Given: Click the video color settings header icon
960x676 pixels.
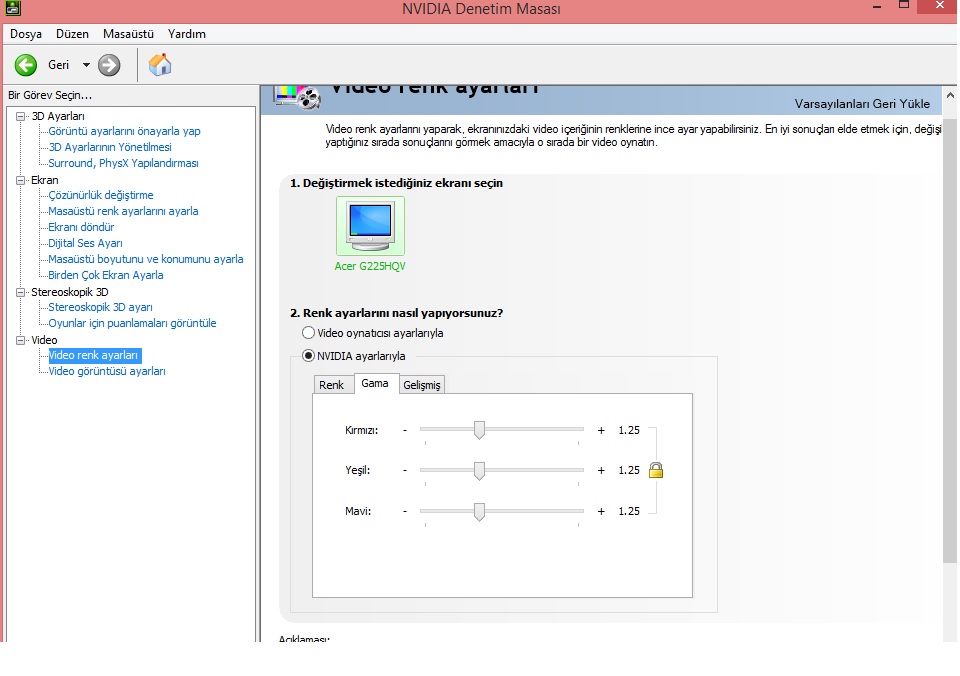Looking at the screenshot, I should pyautogui.click(x=298, y=97).
